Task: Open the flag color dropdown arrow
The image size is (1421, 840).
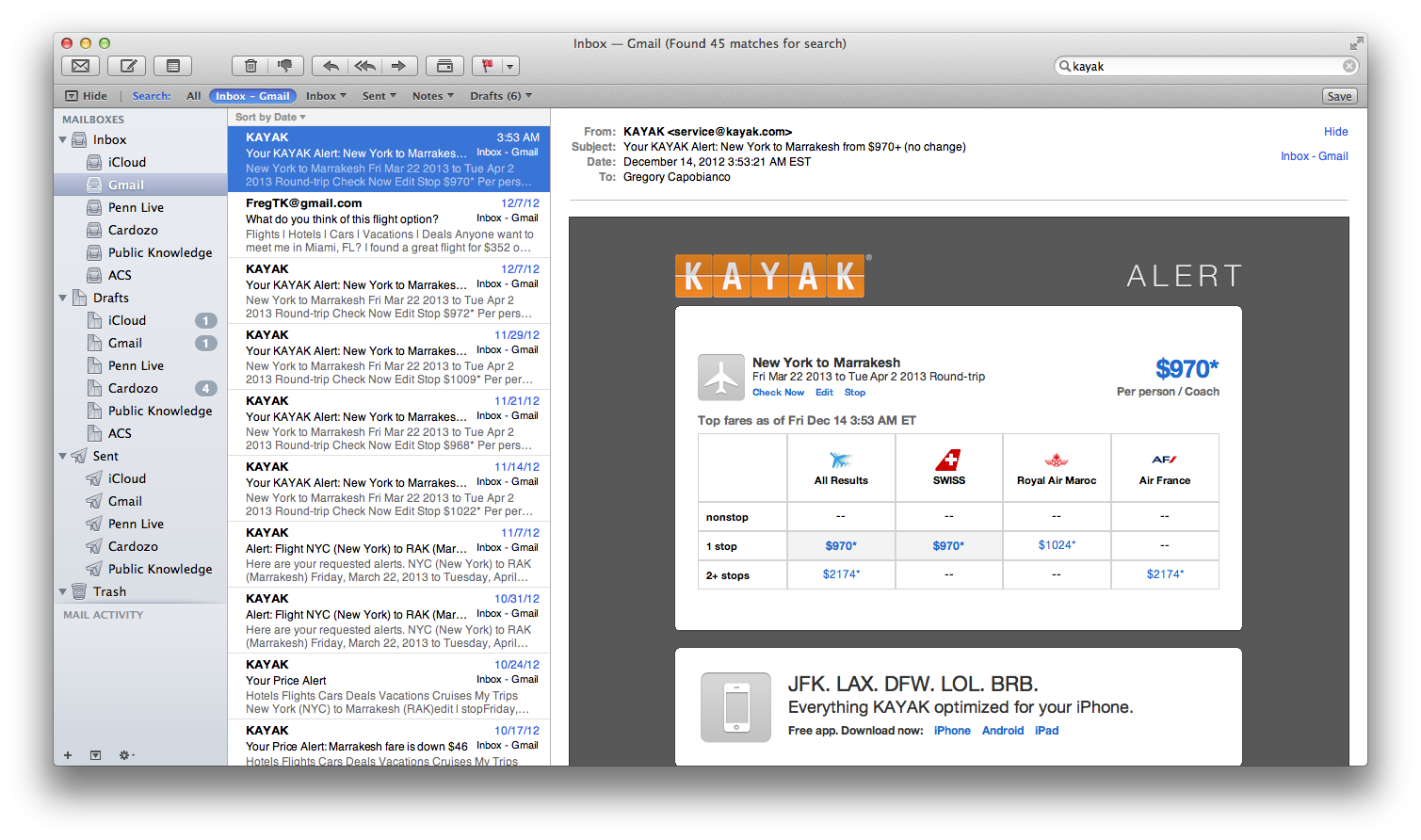Action: 510,66
